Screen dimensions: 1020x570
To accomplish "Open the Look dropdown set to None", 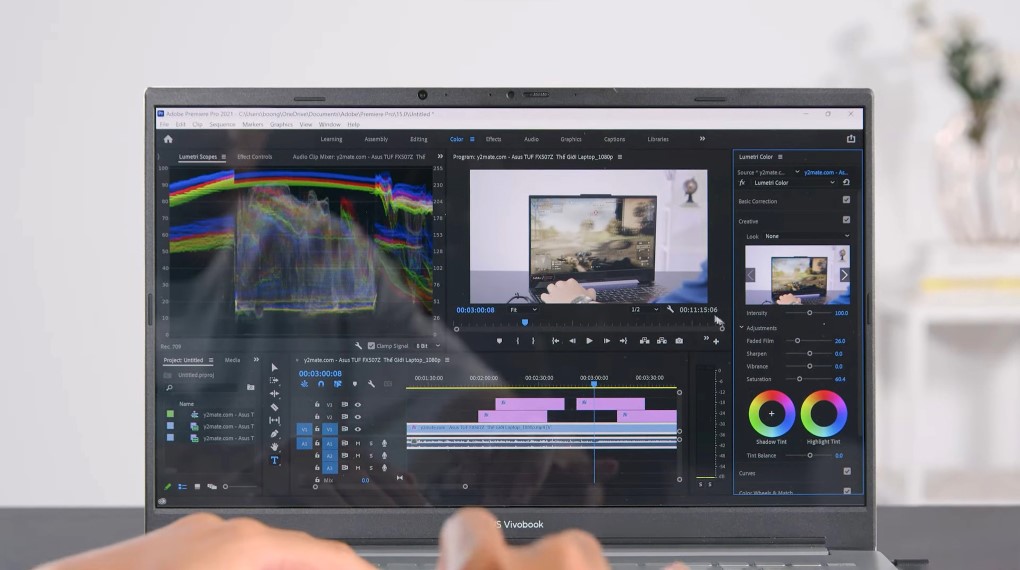I will (x=807, y=236).
